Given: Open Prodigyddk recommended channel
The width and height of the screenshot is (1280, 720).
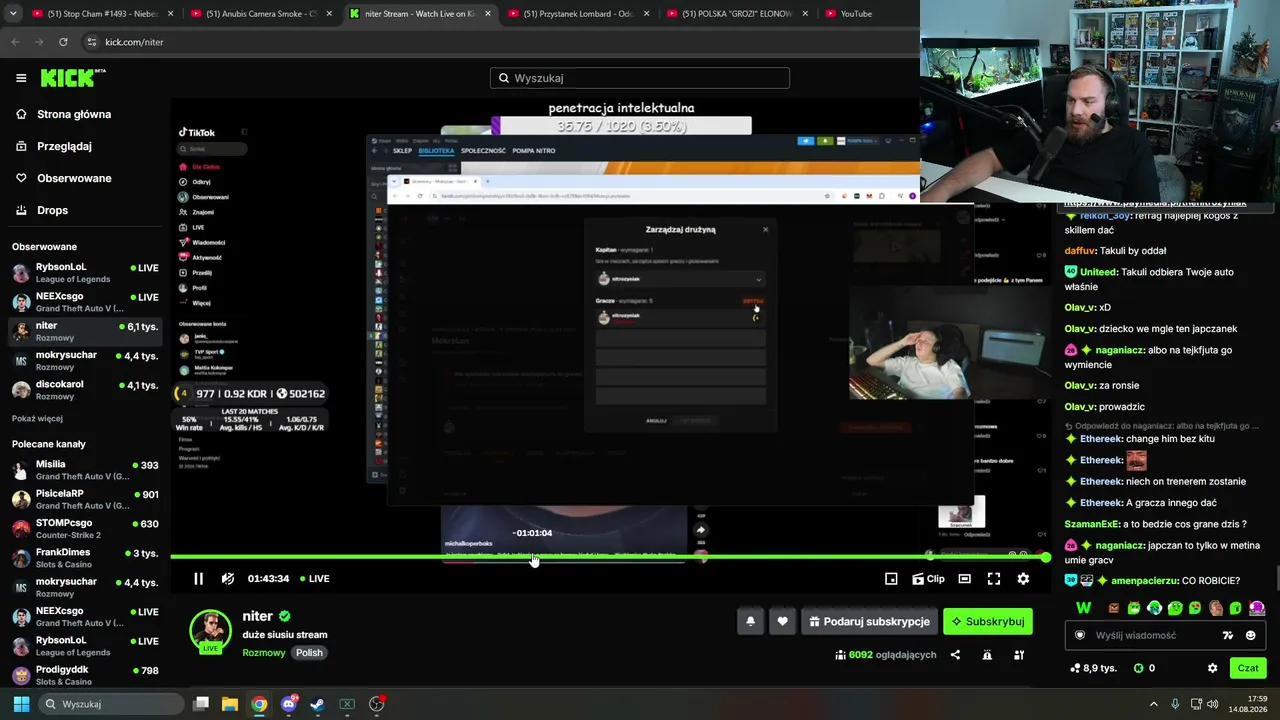Looking at the screenshot, I should click(x=85, y=675).
